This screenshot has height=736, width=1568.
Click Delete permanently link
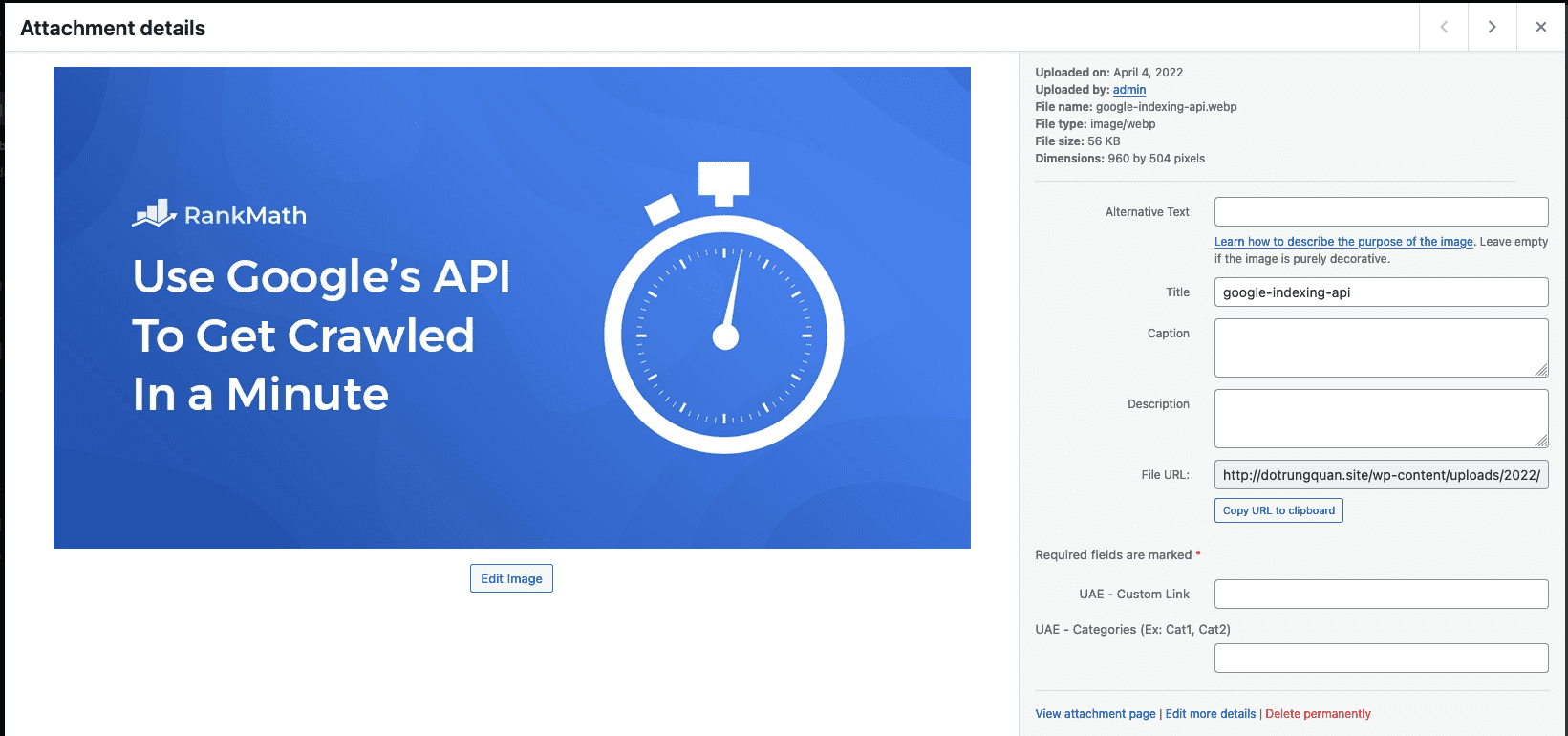(1318, 714)
